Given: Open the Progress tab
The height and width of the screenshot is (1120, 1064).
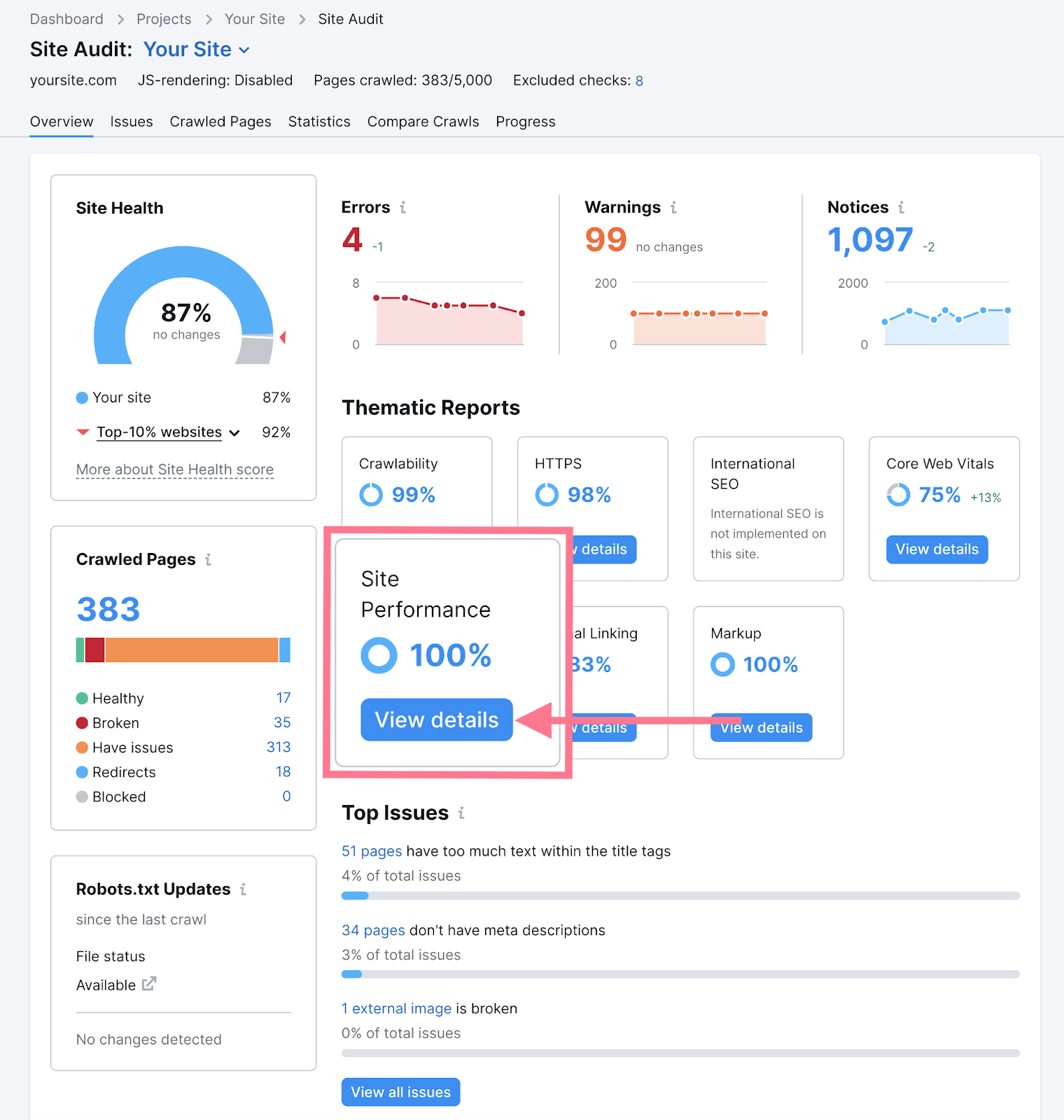Looking at the screenshot, I should (526, 122).
